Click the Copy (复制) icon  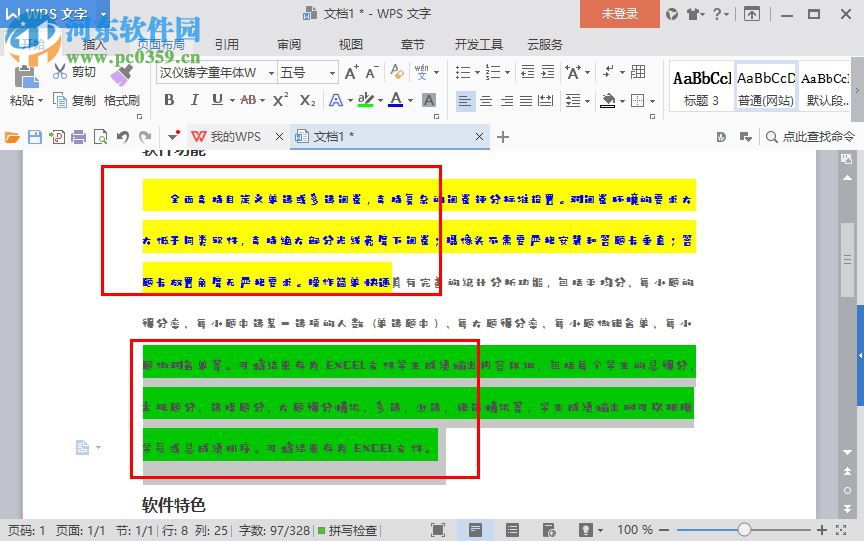pyautogui.click(x=60, y=100)
